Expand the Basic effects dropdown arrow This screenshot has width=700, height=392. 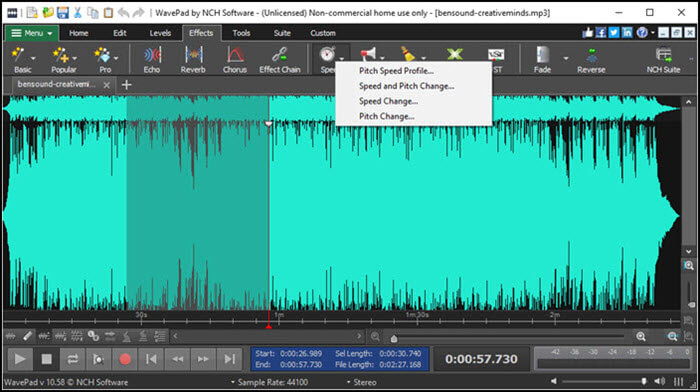click(33, 58)
